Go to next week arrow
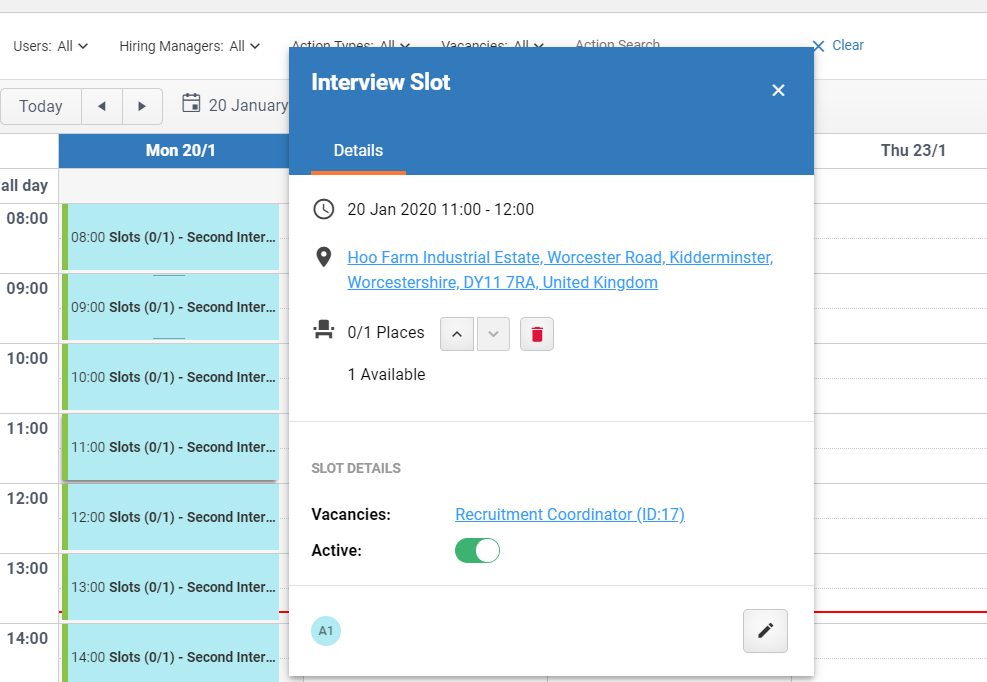987x682 pixels. (142, 106)
